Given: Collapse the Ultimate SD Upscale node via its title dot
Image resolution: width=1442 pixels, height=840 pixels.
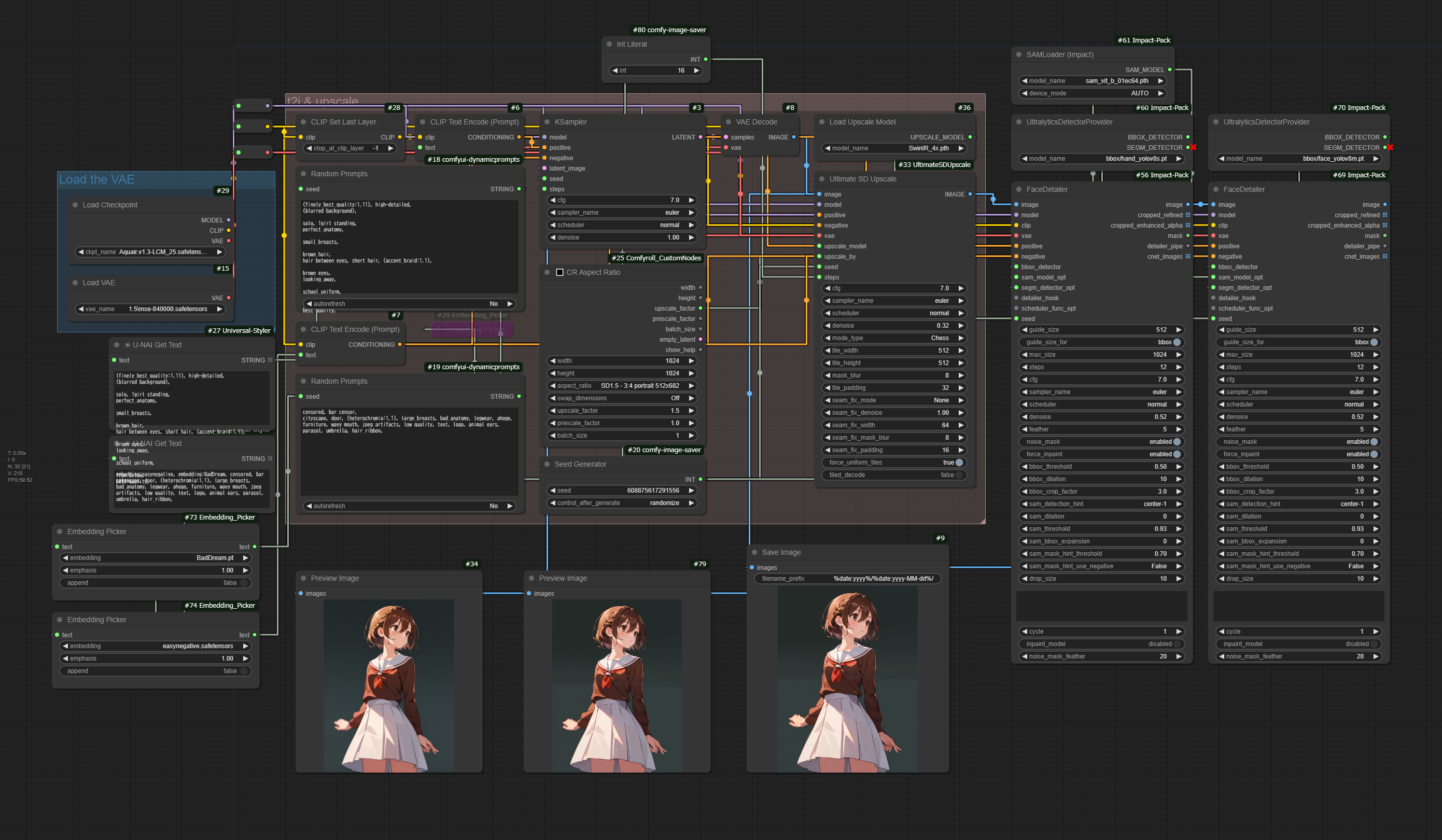Looking at the screenshot, I should (822, 179).
